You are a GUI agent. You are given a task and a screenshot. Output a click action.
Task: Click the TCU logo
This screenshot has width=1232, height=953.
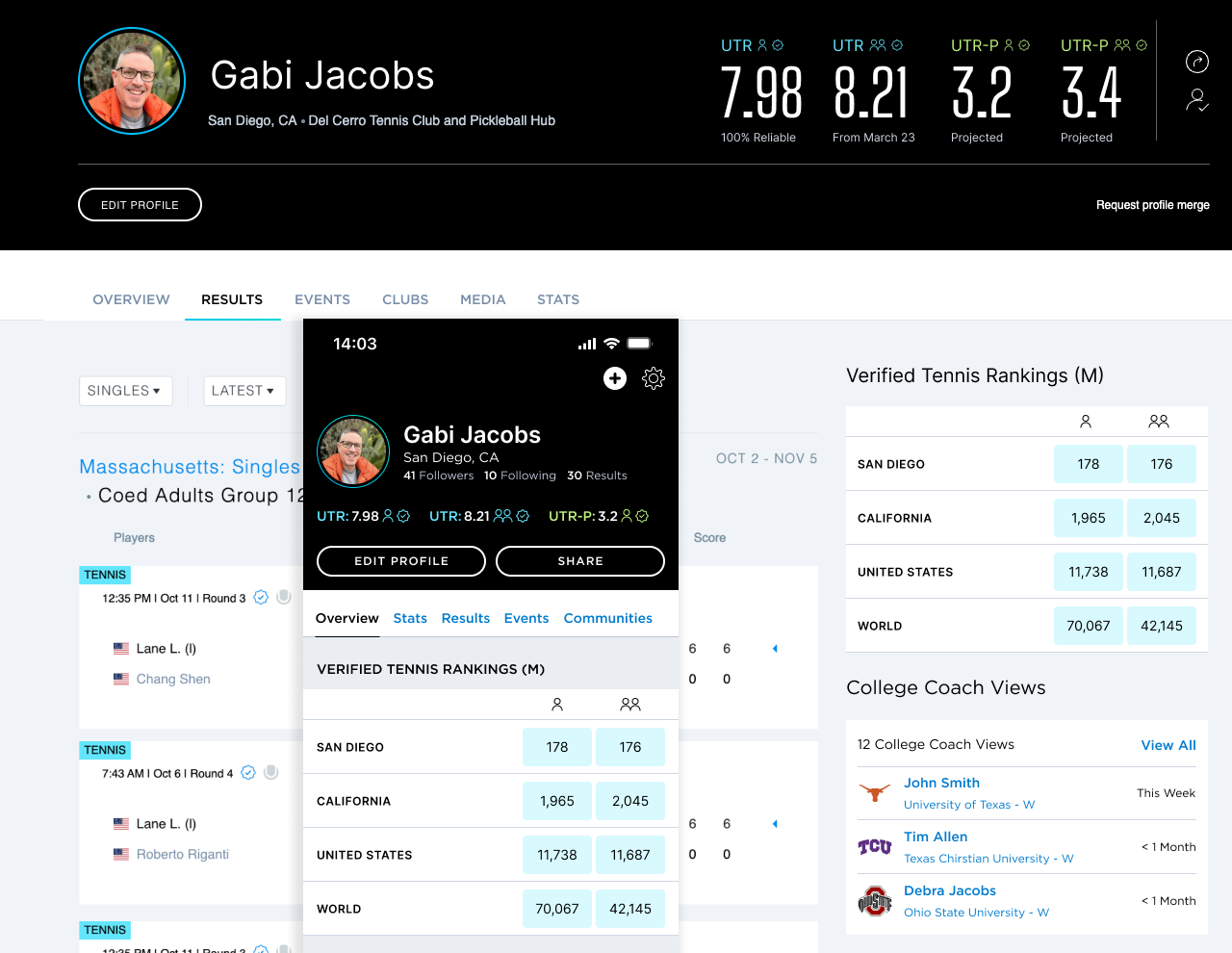pos(875,847)
